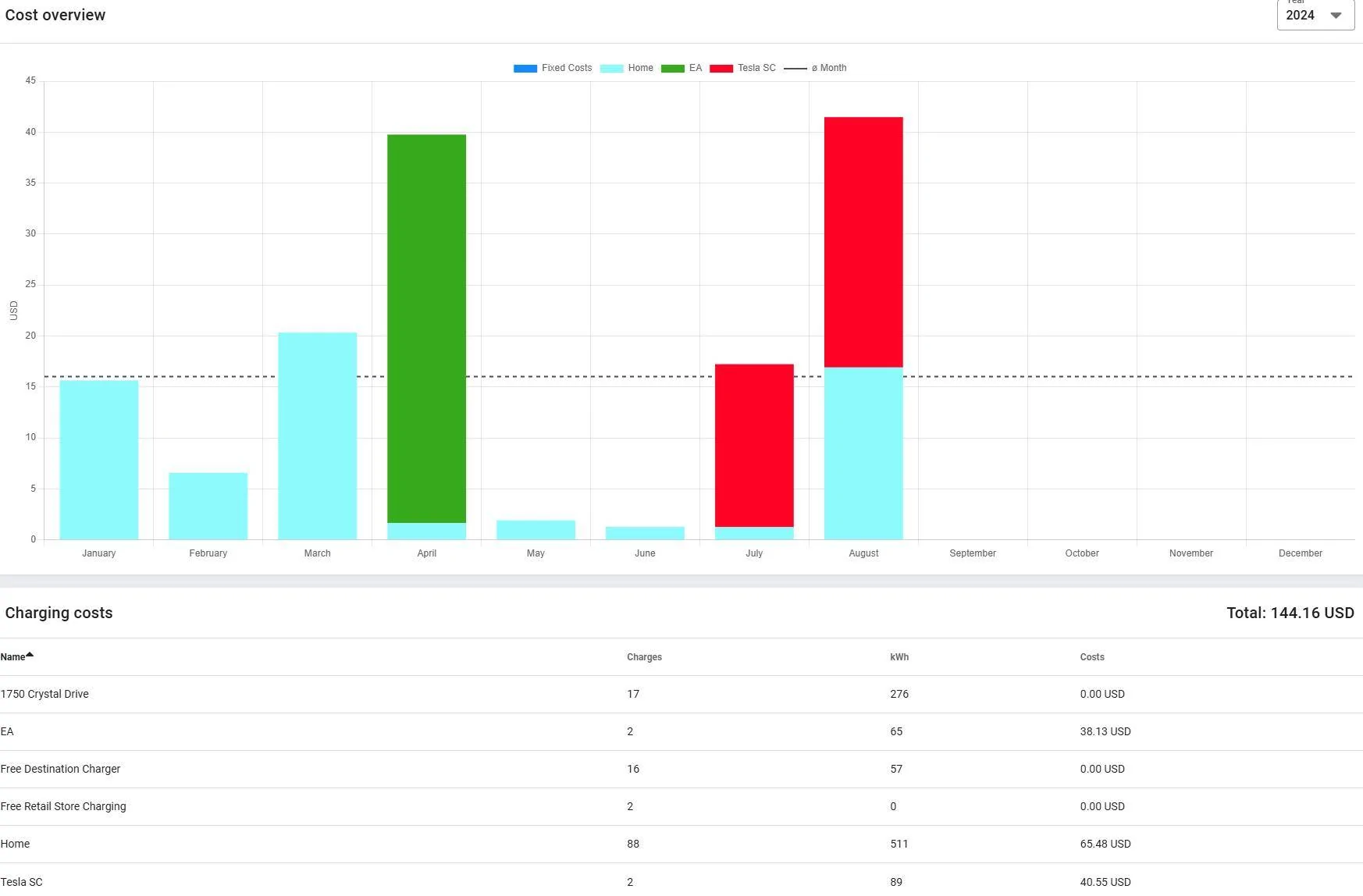
Task: Select Free Retail Store Charging row
Action: tap(681, 806)
